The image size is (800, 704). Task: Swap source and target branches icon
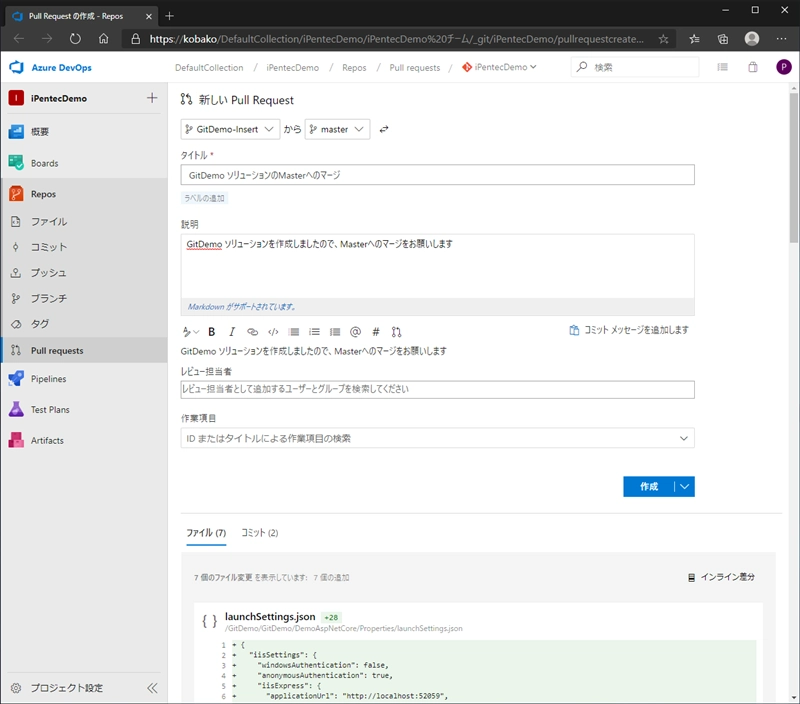384,129
